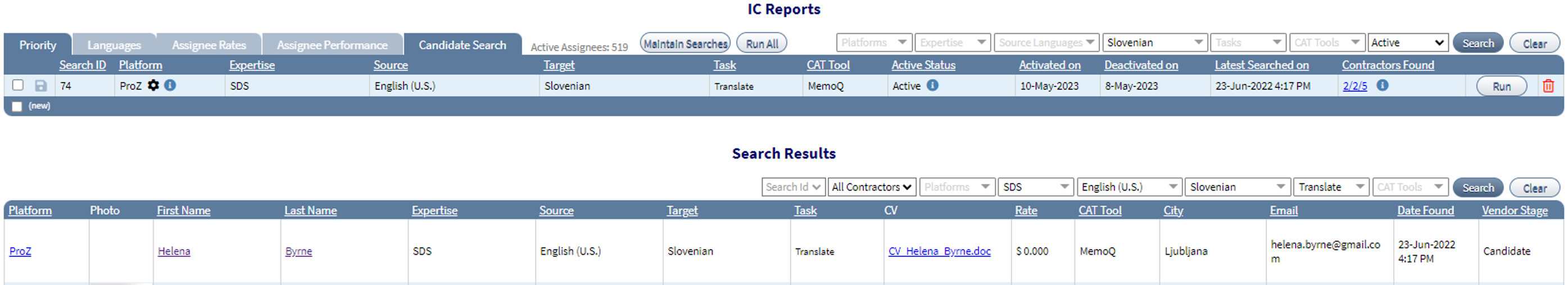Image resolution: width=1568 pixels, height=285 pixels.
Task: Click the Active status info icon
Action: [x=932, y=85]
